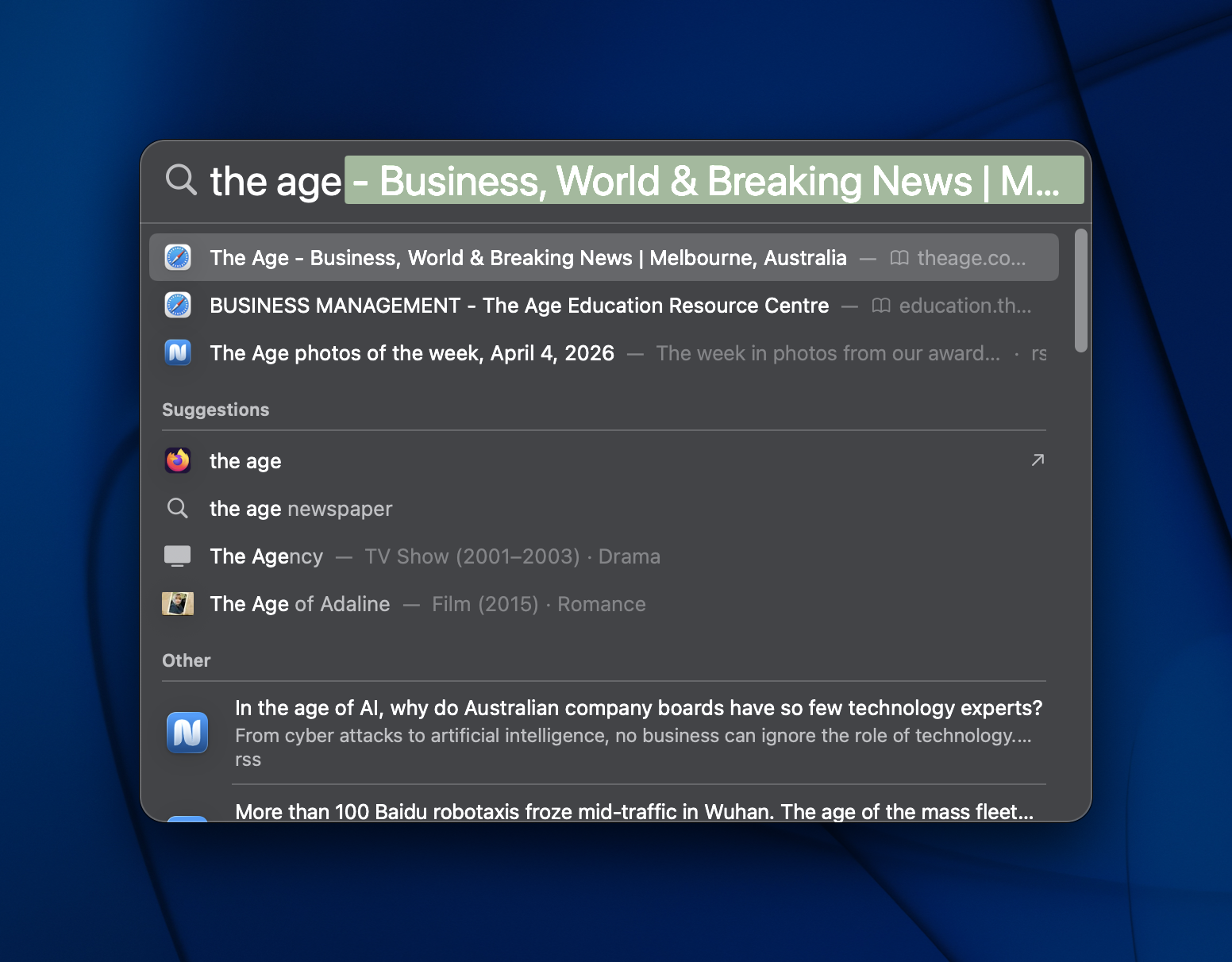
Task: Click the news app icon for photos of the week
Action: pos(178,352)
